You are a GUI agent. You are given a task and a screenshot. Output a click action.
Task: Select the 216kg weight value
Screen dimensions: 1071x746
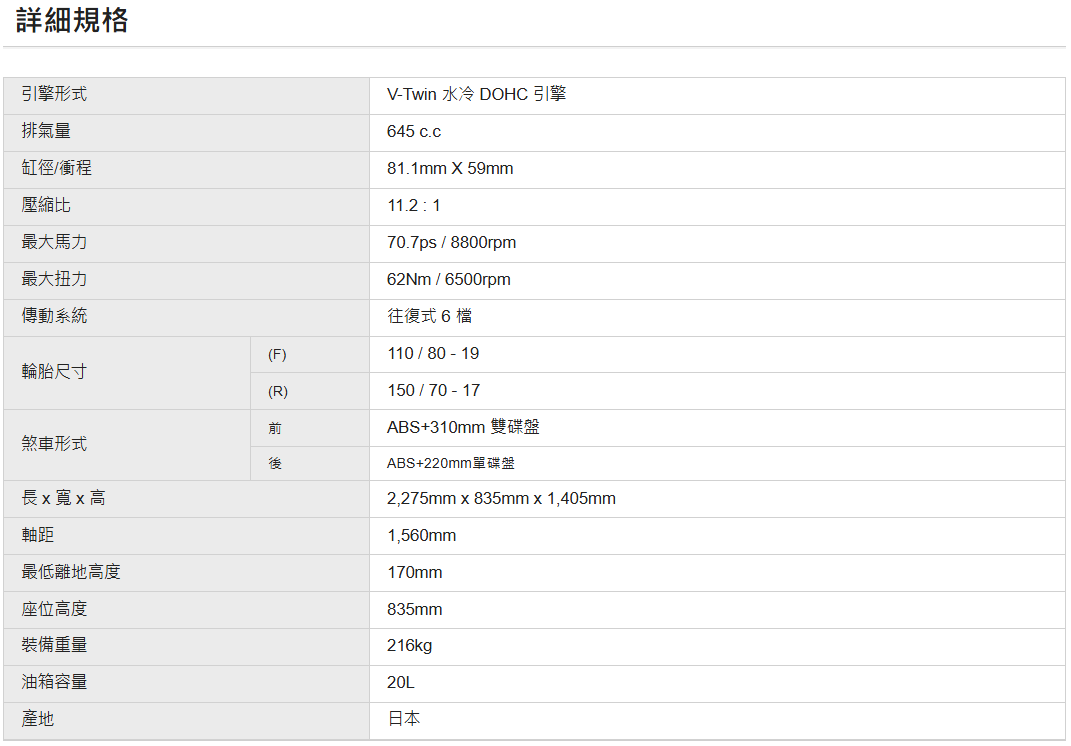tap(410, 646)
